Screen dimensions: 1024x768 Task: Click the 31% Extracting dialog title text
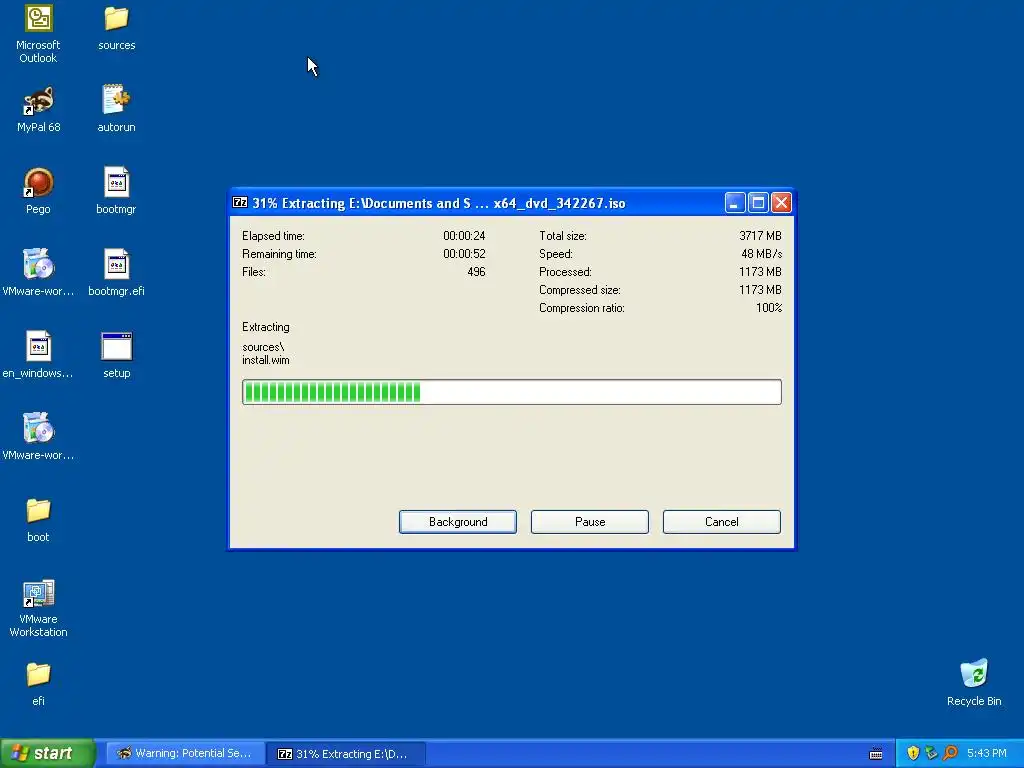pos(439,203)
